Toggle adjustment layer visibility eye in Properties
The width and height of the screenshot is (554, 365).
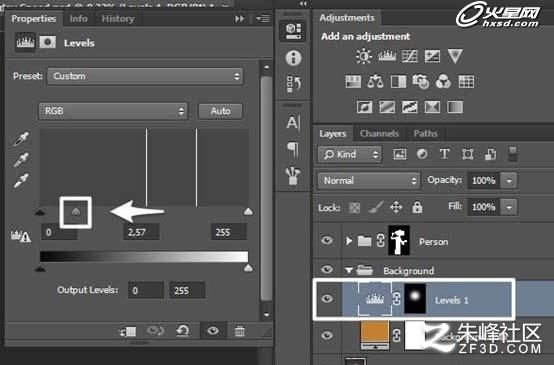point(213,331)
